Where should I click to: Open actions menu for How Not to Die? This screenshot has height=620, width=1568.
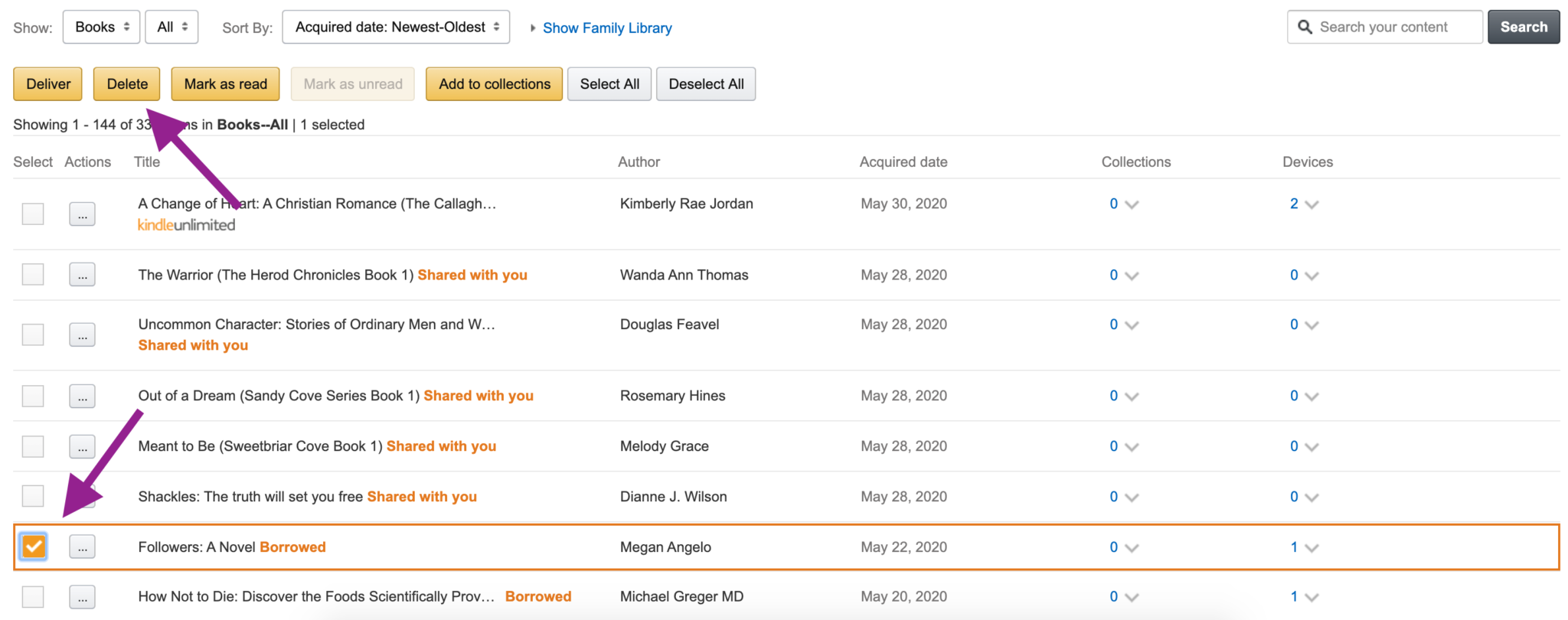coord(82,596)
